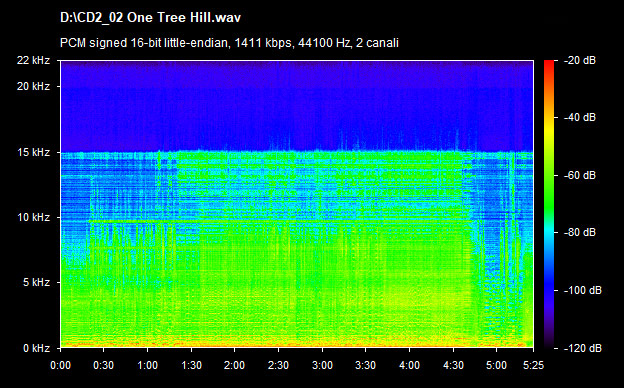Select the 2:00 time axis marker
The image size is (624, 388).
tap(234, 365)
